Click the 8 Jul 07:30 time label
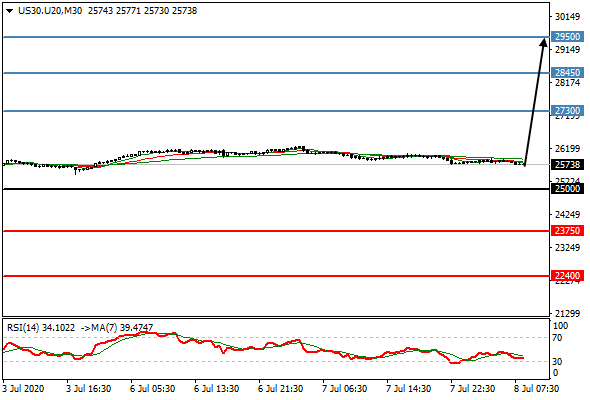The image size is (590, 400). (x=536, y=388)
